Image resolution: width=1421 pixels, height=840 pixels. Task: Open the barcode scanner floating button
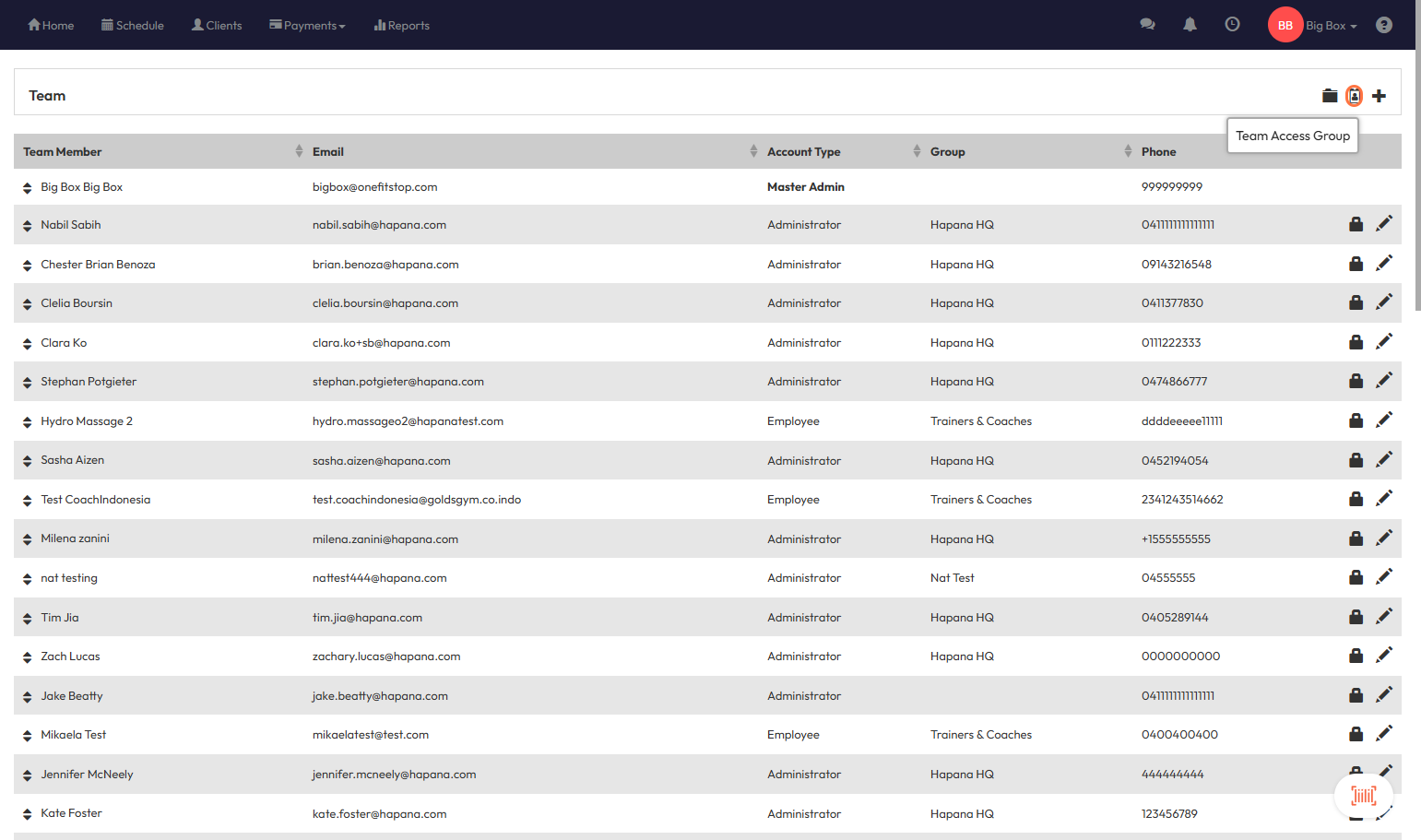point(1363,796)
